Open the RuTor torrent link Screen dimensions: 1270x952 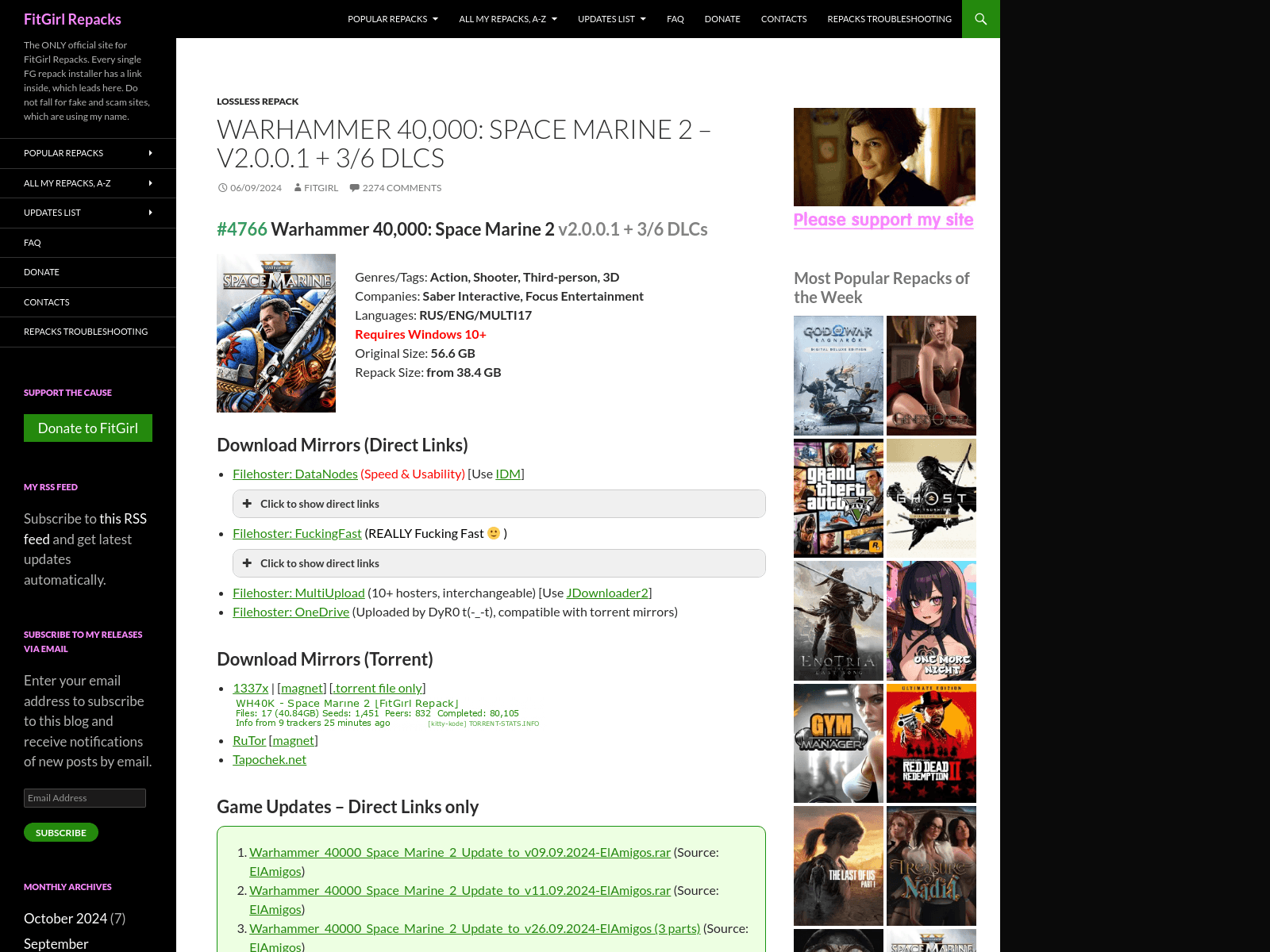(x=249, y=740)
